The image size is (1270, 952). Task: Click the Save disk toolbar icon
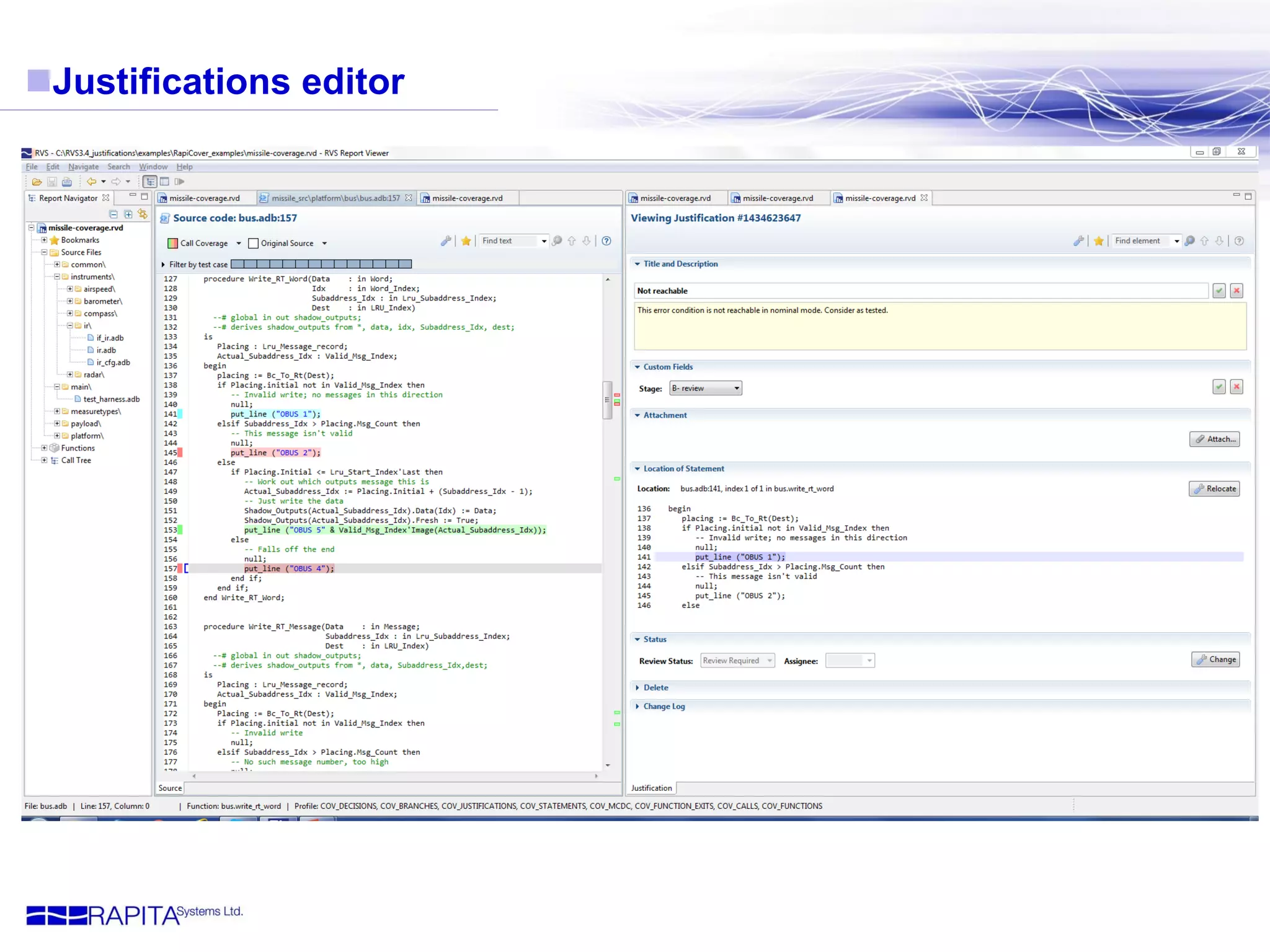tap(52, 182)
